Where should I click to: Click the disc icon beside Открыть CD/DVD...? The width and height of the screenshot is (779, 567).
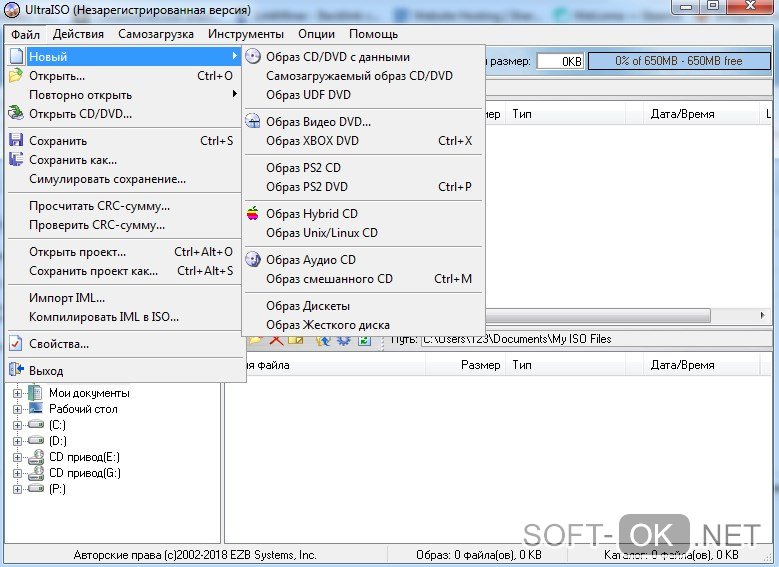[x=16, y=113]
